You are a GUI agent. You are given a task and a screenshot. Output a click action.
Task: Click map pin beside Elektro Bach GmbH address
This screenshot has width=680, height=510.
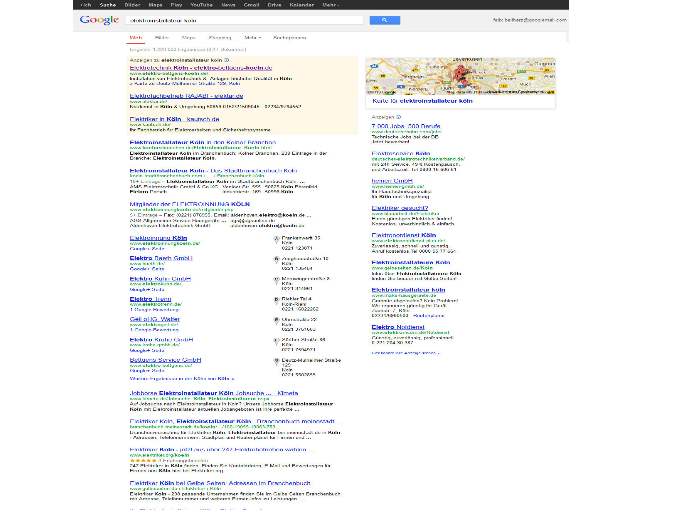tap(276, 260)
